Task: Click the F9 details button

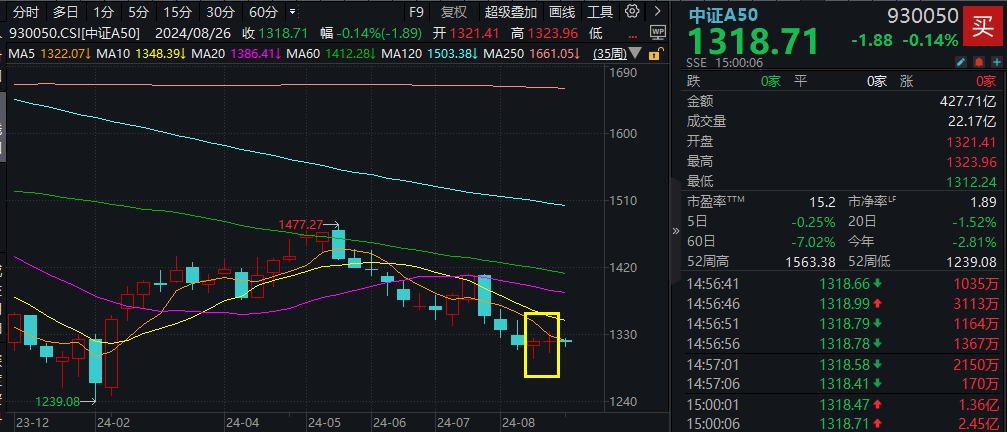Action: 418,12
